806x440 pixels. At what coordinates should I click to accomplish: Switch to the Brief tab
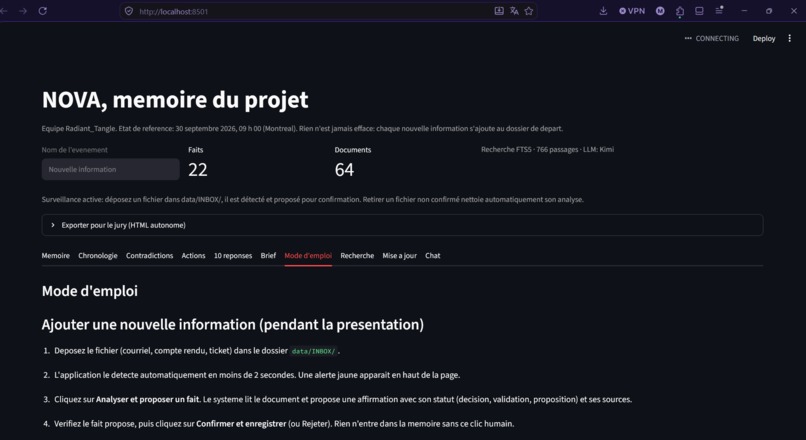pyautogui.click(x=268, y=255)
